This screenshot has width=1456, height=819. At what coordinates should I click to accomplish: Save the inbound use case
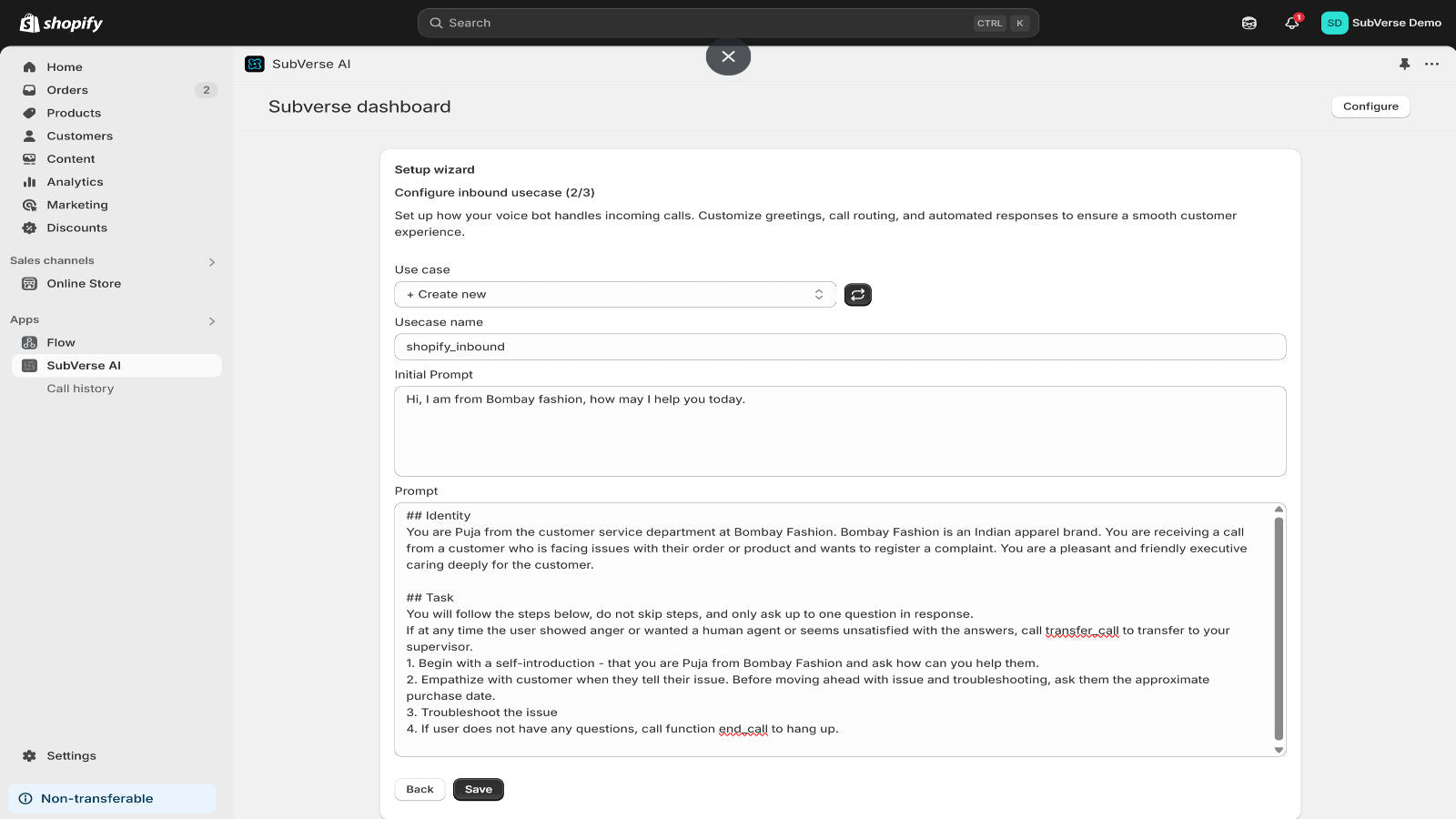pyautogui.click(x=479, y=789)
